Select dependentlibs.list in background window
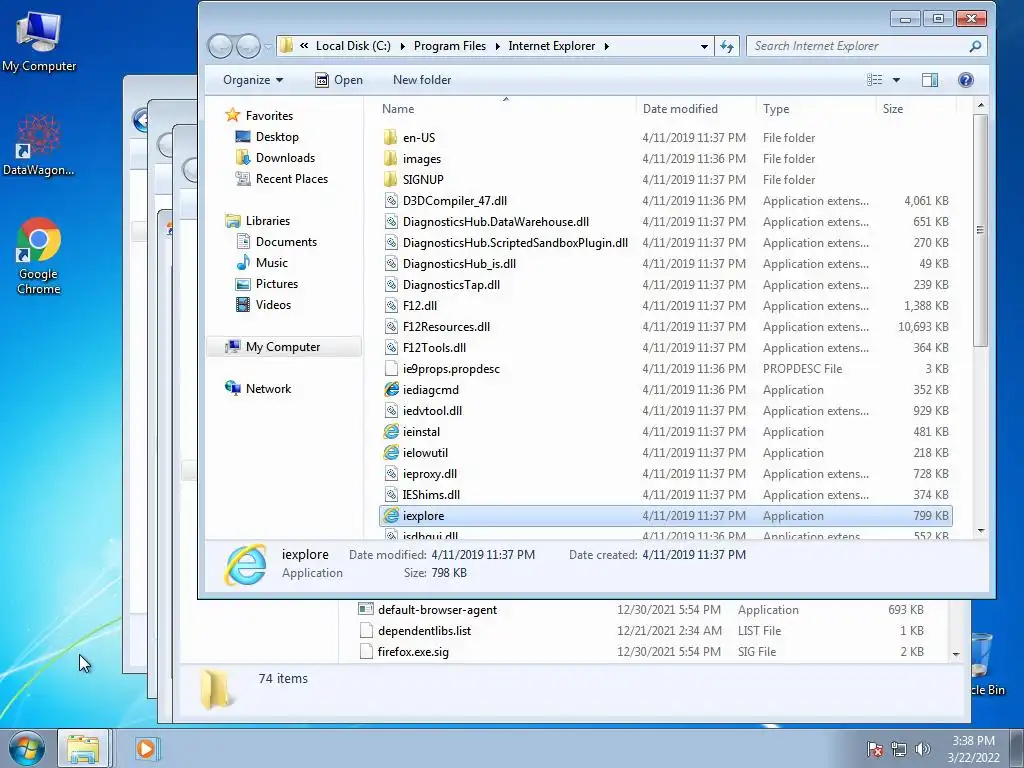Image resolution: width=1024 pixels, height=768 pixels. [x=424, y=631]
